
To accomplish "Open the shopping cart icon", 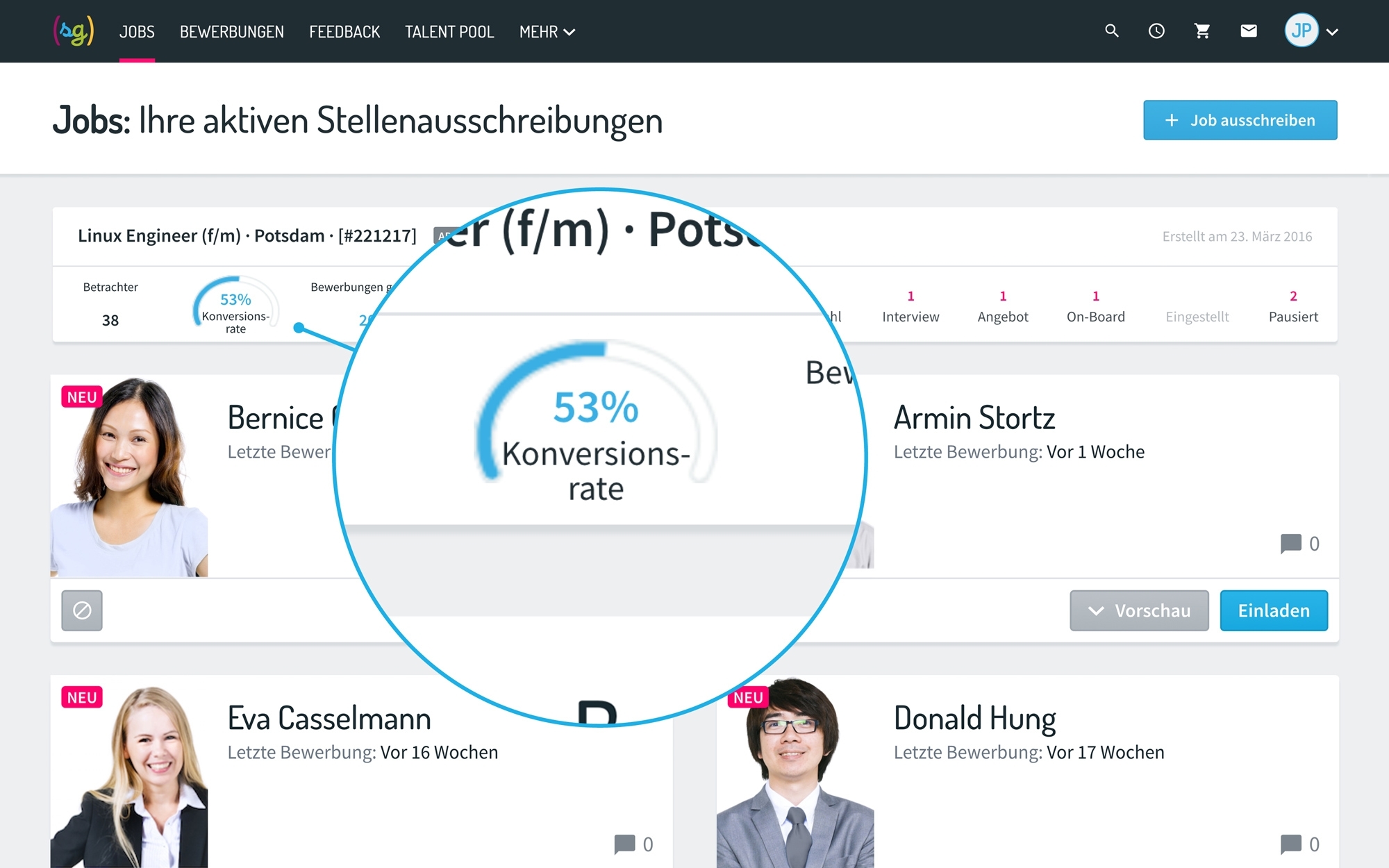I will (1202, 31).
